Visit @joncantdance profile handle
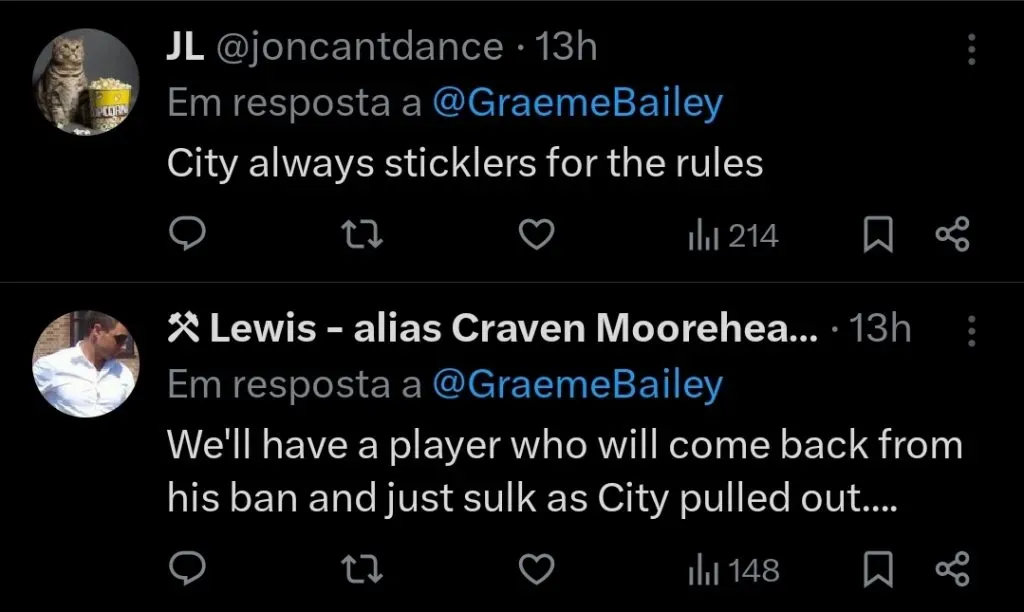Viewport: 1024px width, 612px height. click(360, 47)
